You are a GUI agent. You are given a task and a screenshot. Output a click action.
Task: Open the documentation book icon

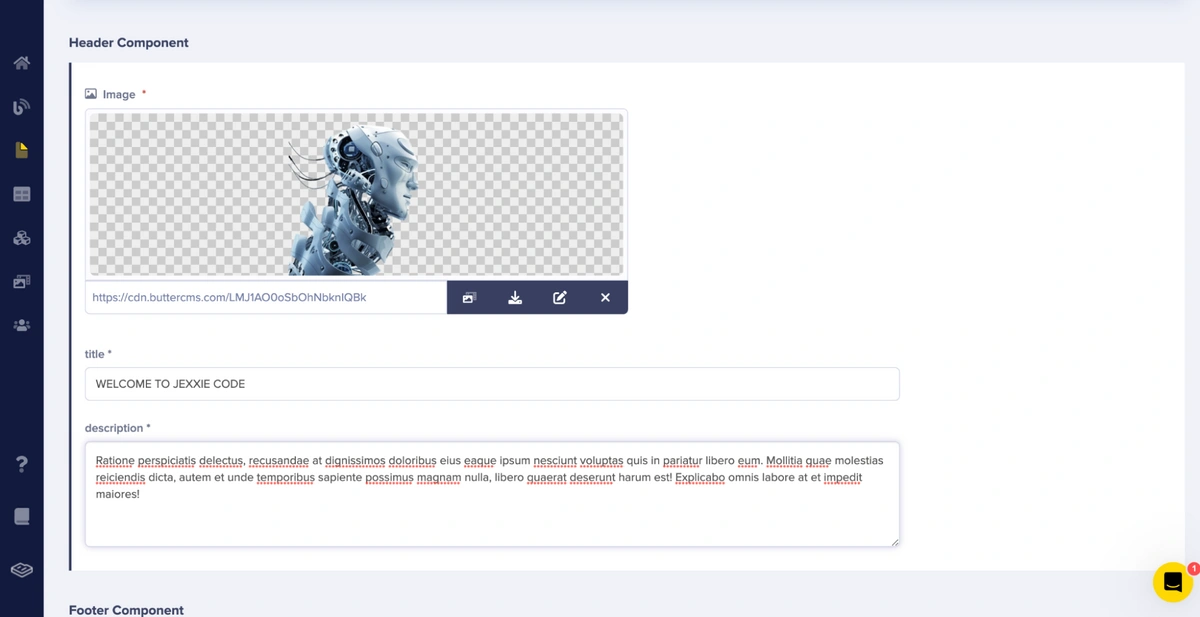click(21, 516)
